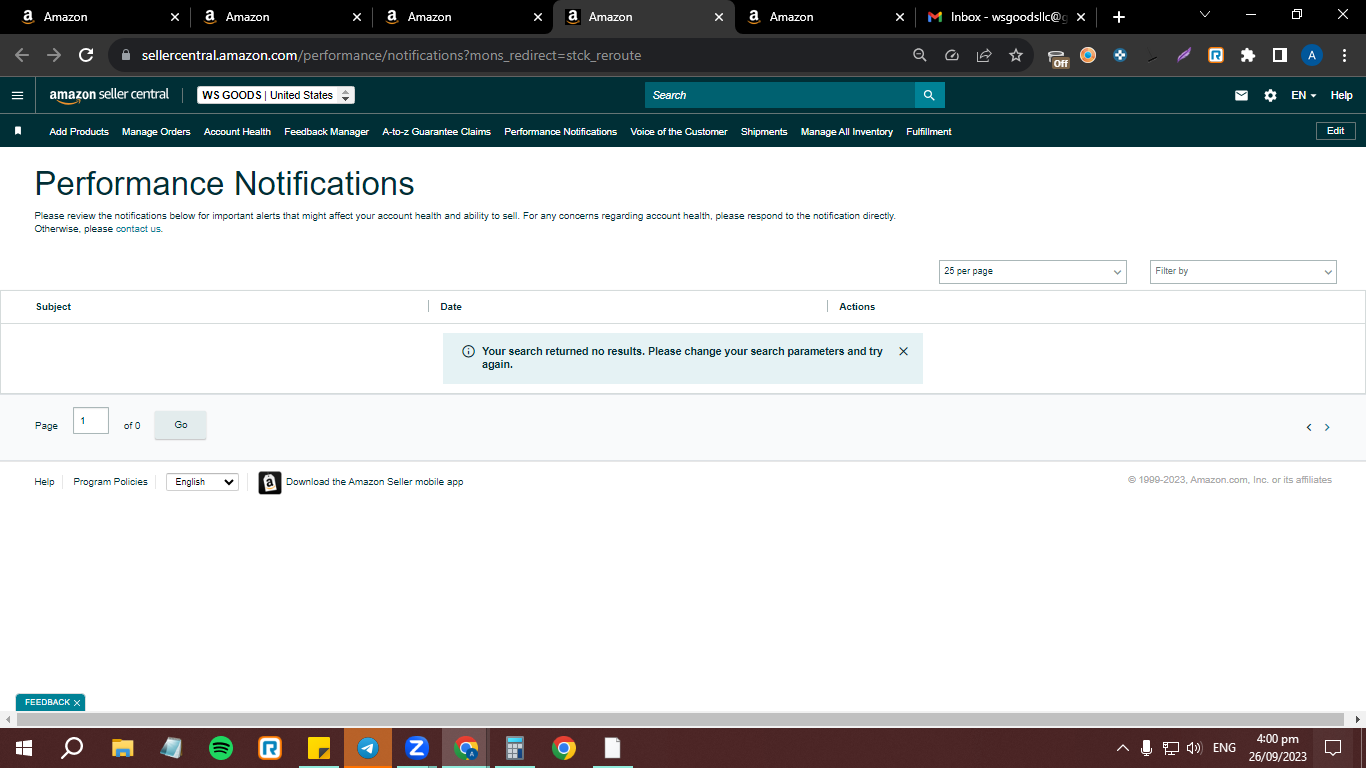Open the taskbar clock and date
The image size is (1366, 768).
click(1277, 748)
